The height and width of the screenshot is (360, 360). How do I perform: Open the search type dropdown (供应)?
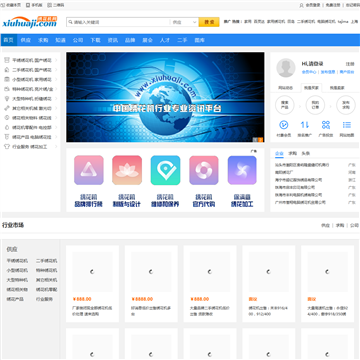coord(184,22)
